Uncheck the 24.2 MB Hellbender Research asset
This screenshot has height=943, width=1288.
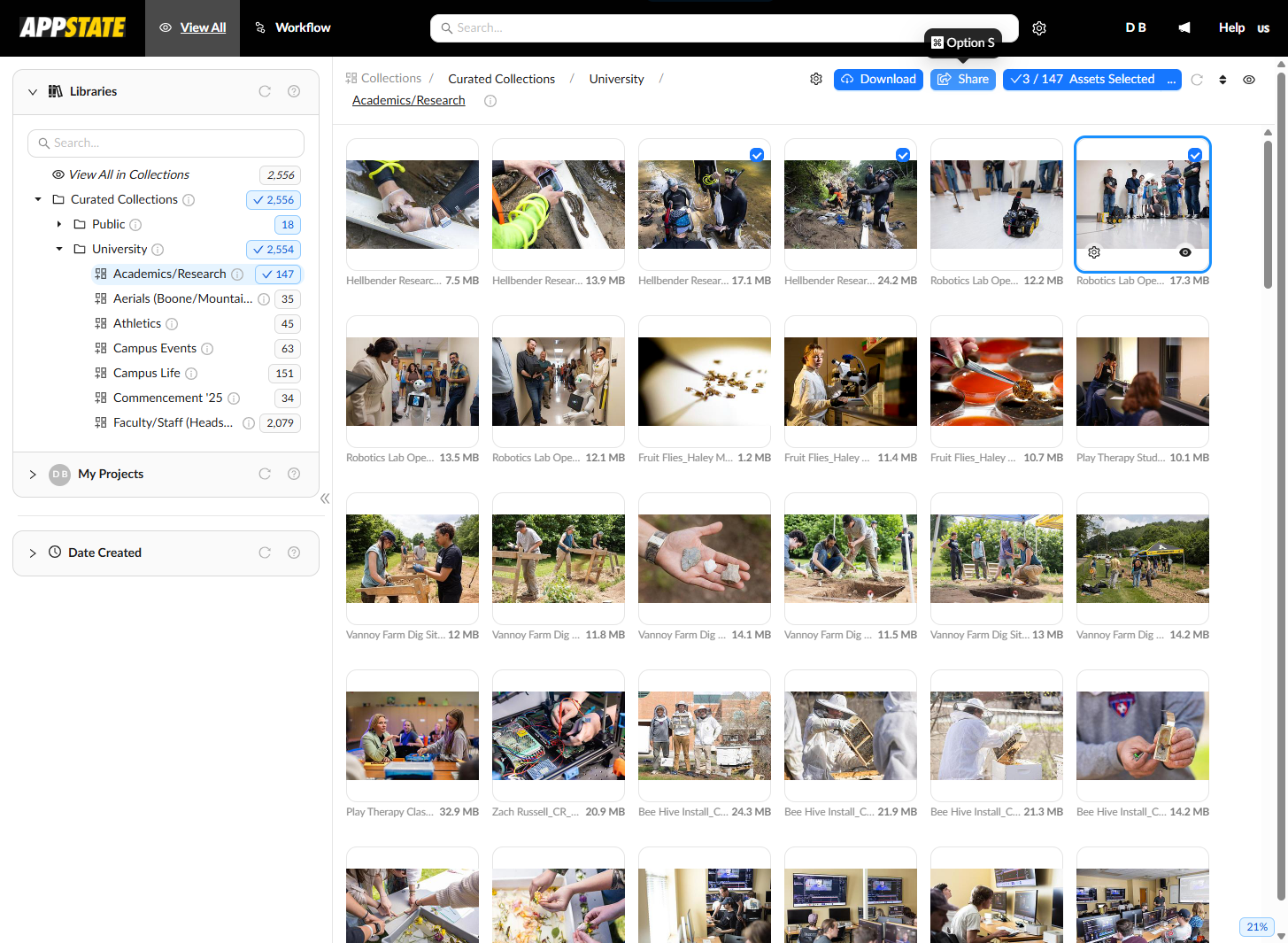pyautogui.click(x=903, y=155)
